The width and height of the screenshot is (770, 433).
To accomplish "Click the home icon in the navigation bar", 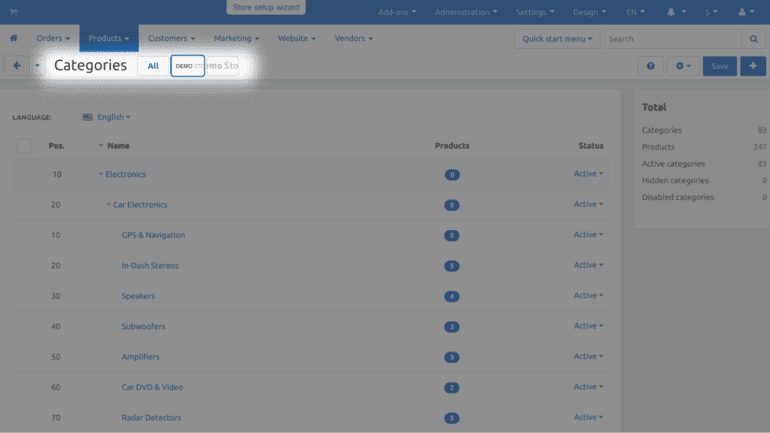I will point(14,39).
